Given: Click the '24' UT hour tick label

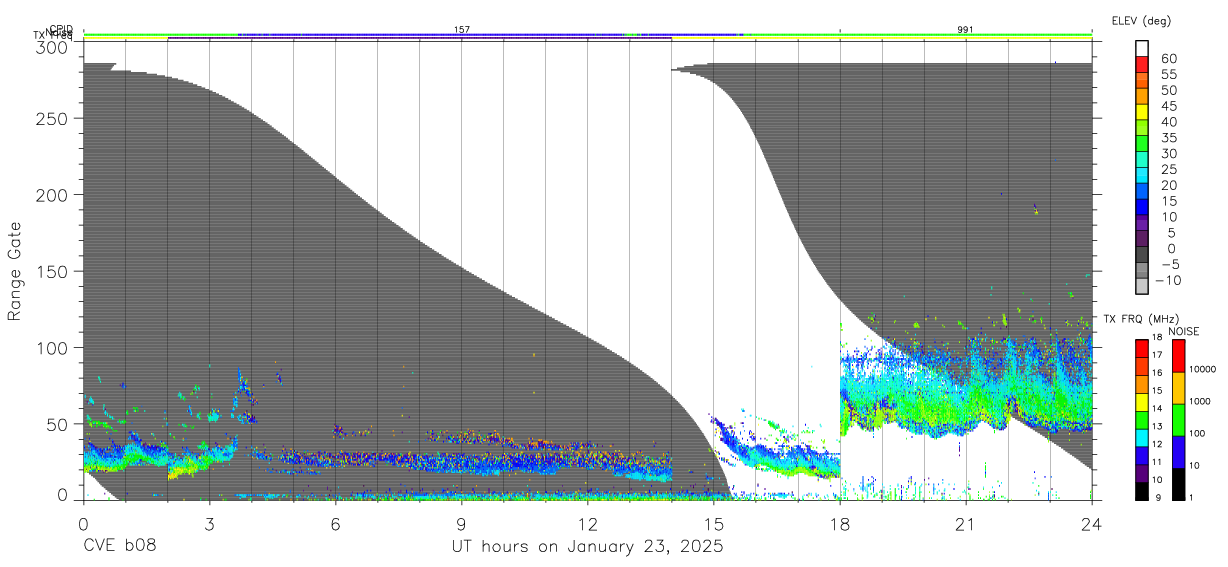Looking at the screenshot, I should pyautogui.click(x=1092, y=524).
